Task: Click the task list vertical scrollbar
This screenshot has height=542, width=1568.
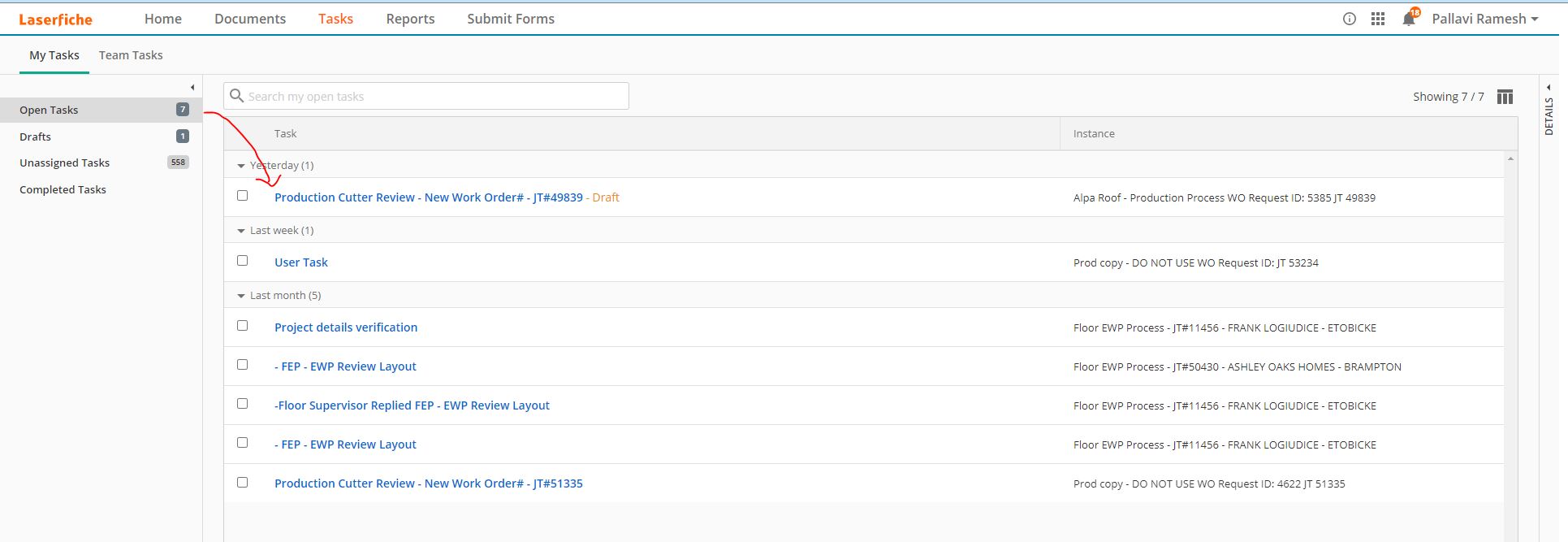Action: click(x=1510, y=345)
